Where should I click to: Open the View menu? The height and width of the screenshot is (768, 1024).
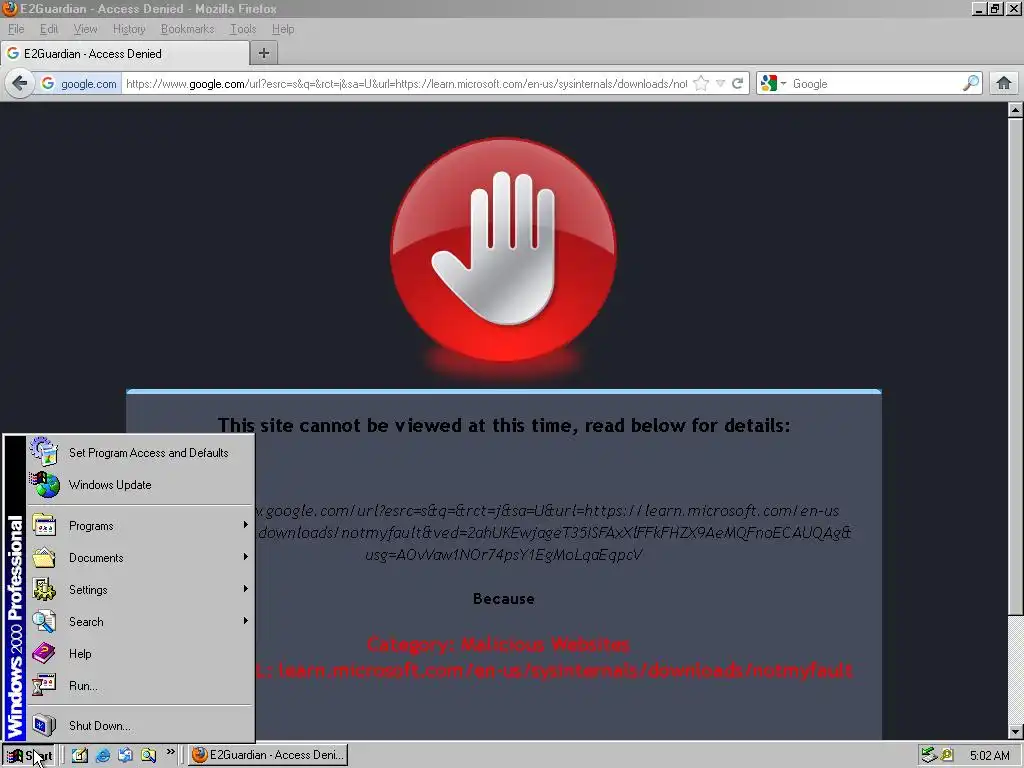(85, 29)
